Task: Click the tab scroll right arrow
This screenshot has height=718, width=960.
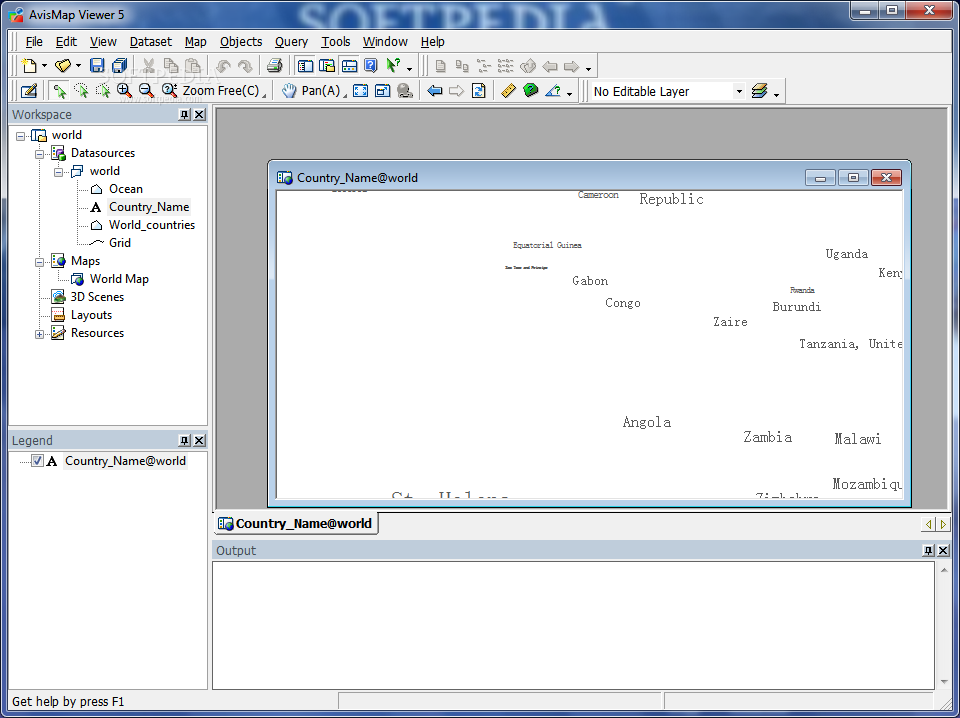Action: 943,524
